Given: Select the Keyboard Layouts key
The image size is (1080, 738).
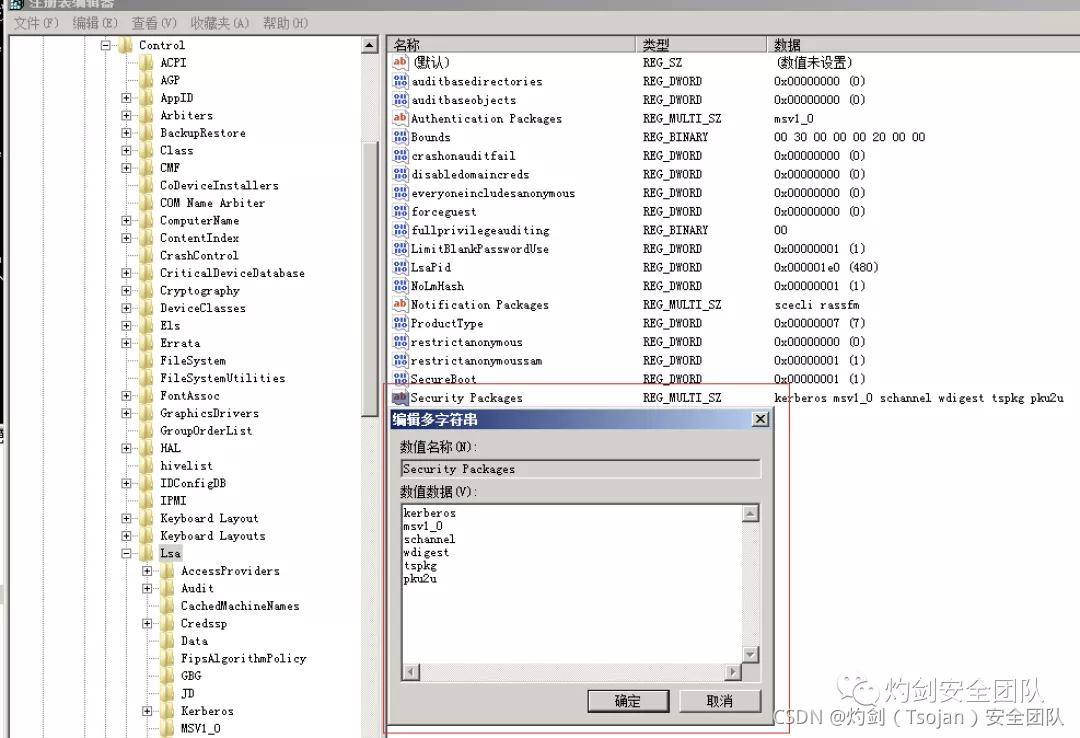Looking at the screenshot, I should pyautogui.click(x=212, y=535).
